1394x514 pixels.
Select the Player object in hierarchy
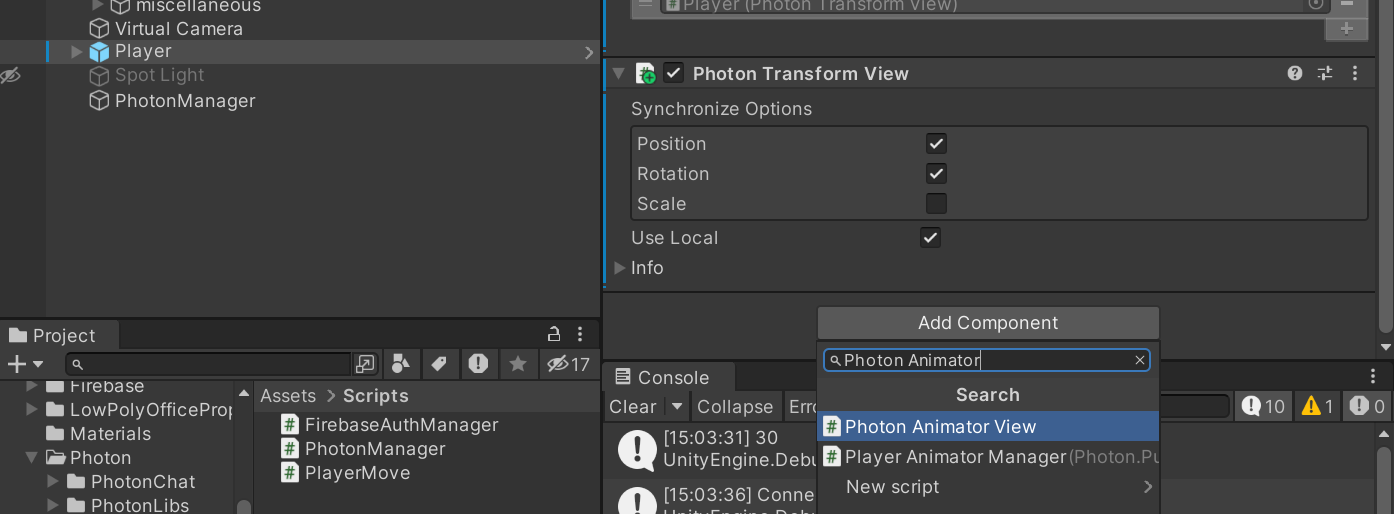coord(143,51)
